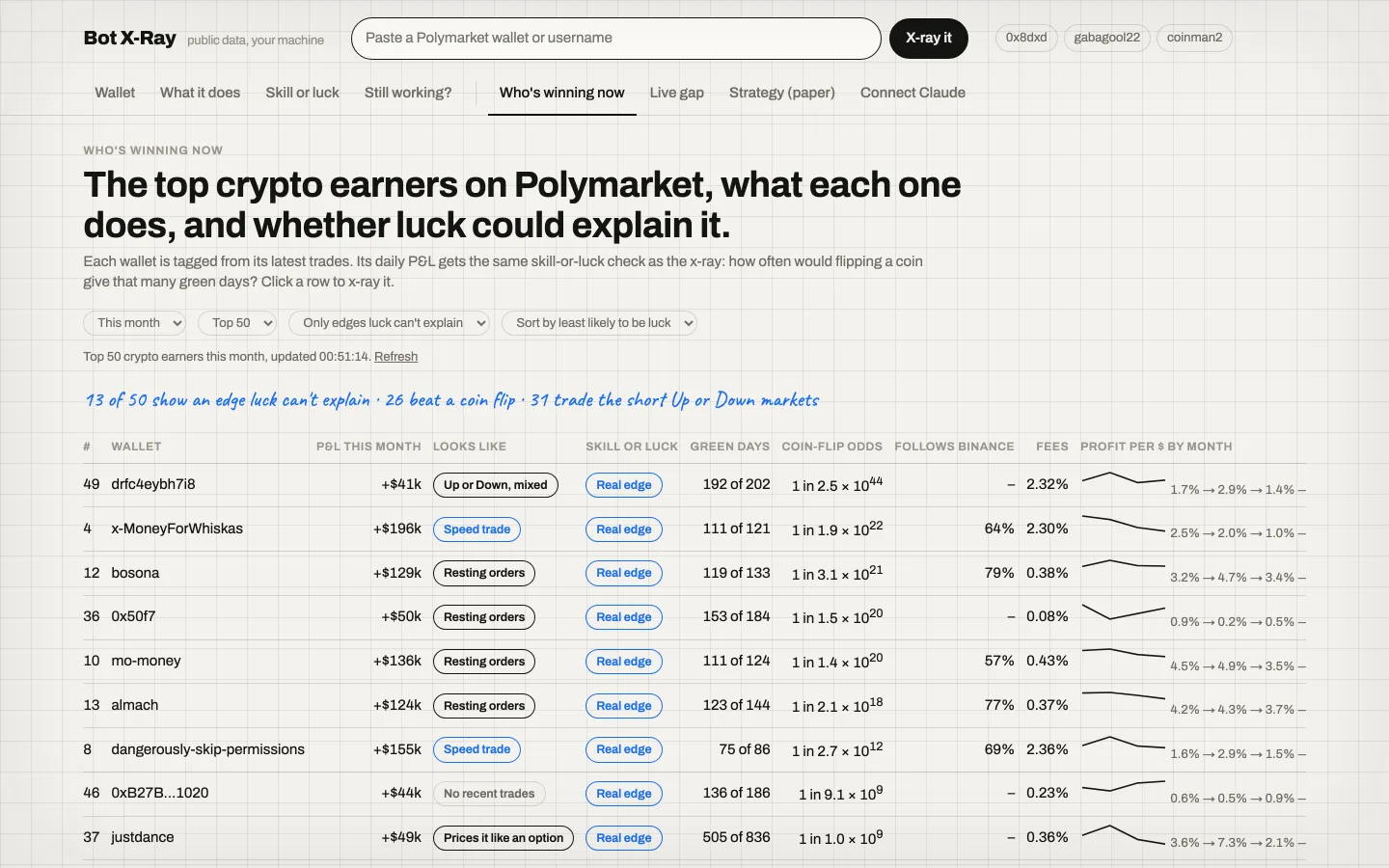Open the Strategy (paper) tab
The width and height of the screenshot is (1389, 868).
pyautogui.click(x=782, y=93)
